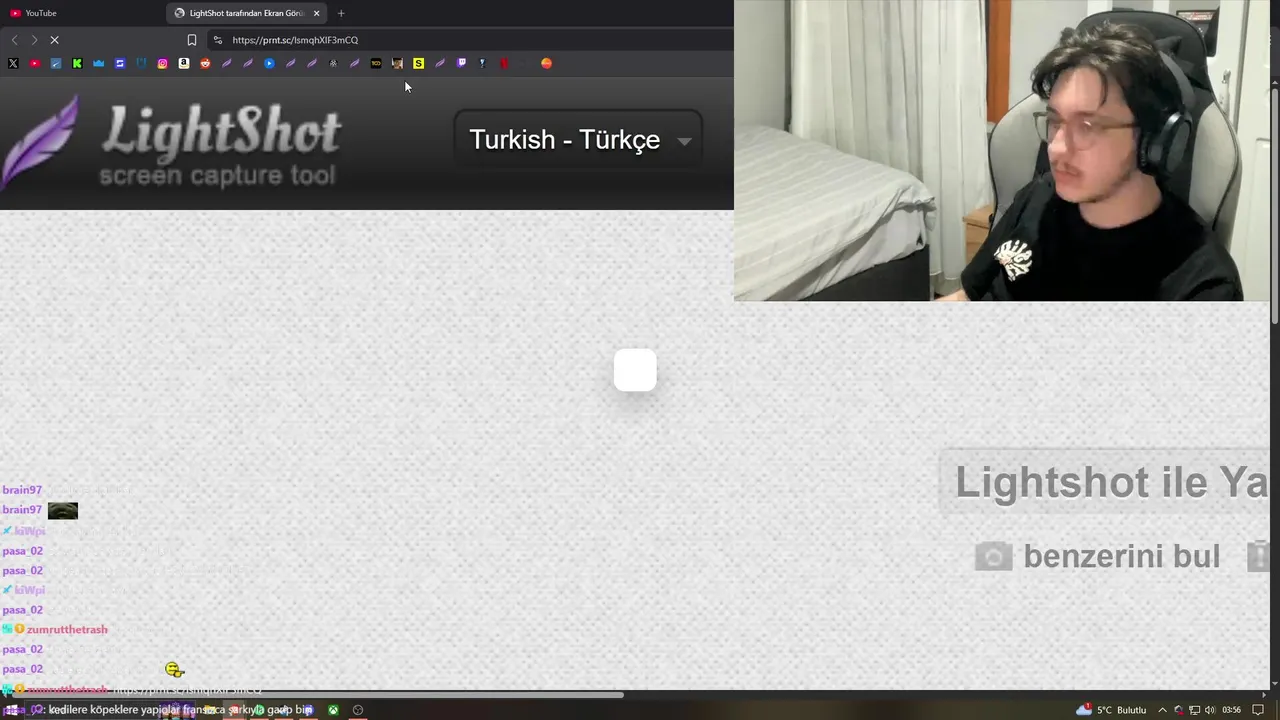This screenshot has height=720, width=1280.
Task: Open the Reddit bookmark
Action: click(205, 63)
